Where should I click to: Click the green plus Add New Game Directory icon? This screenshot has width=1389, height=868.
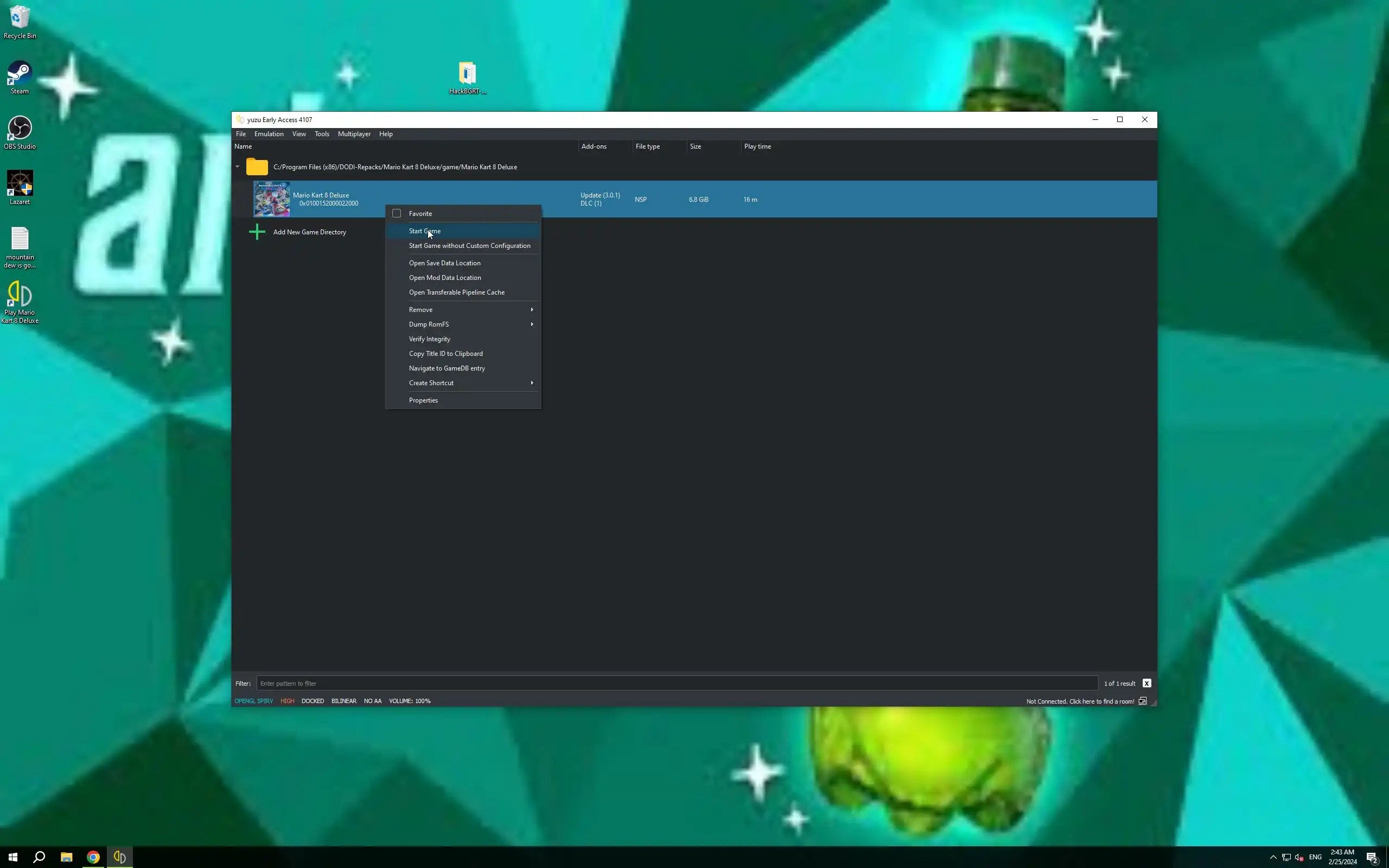[257, 232]
